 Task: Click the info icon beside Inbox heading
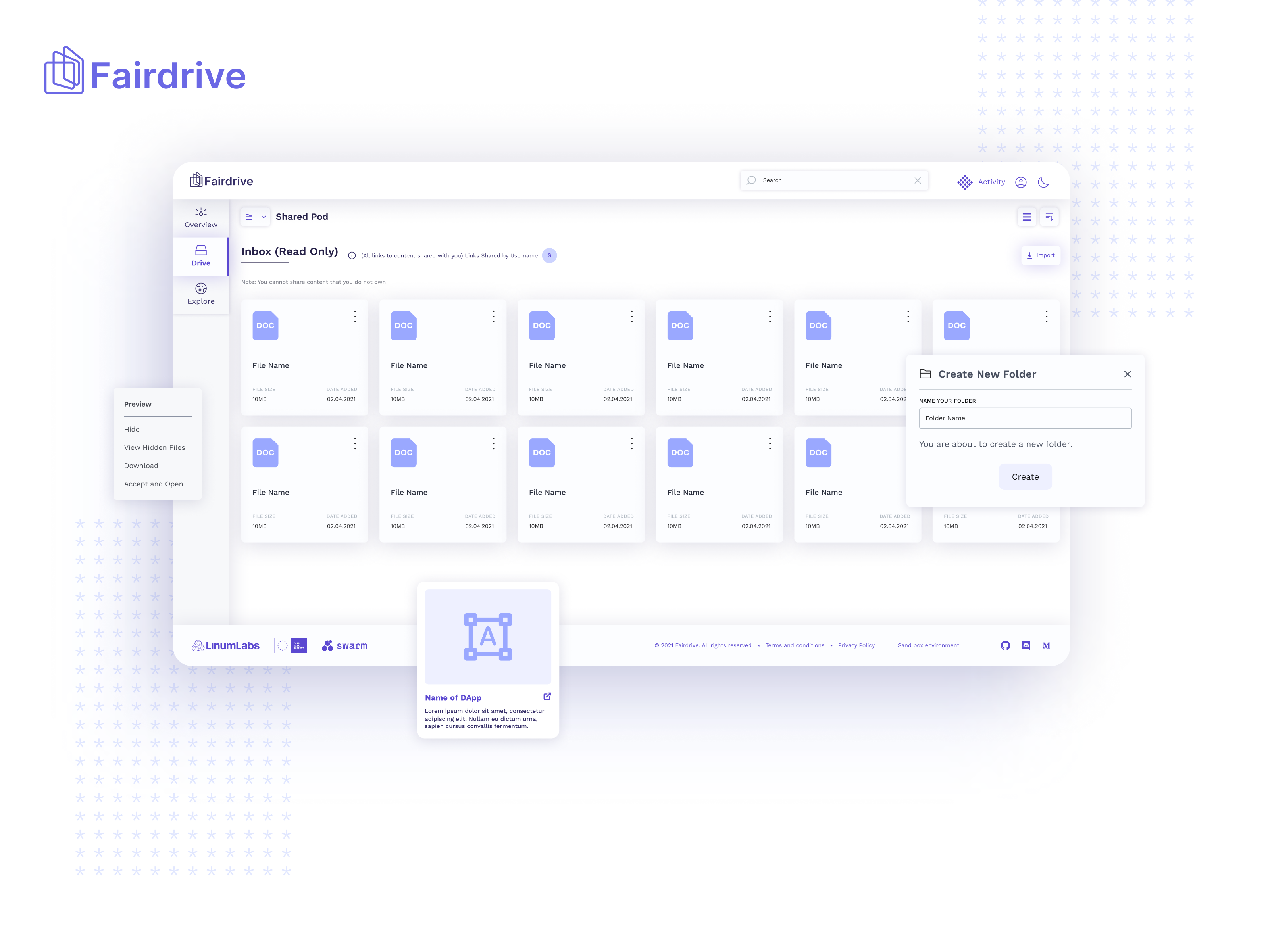(x=352, y=256)
